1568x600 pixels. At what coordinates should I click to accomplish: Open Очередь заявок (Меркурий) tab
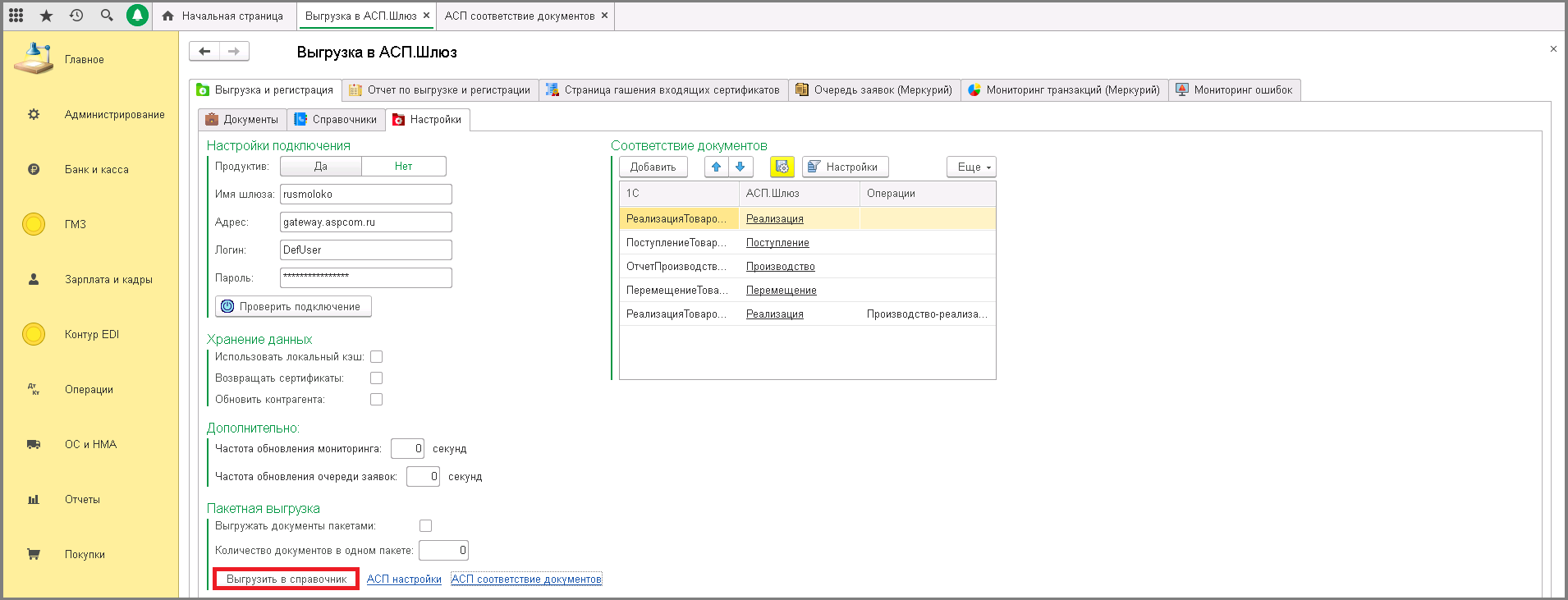874,90
